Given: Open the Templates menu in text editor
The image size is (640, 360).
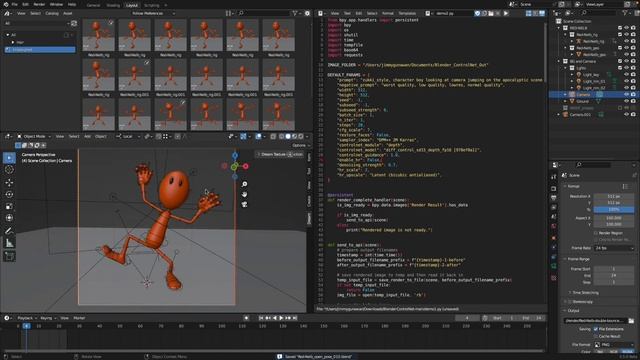Looking at the screenshot, I should tap(407, 13).
